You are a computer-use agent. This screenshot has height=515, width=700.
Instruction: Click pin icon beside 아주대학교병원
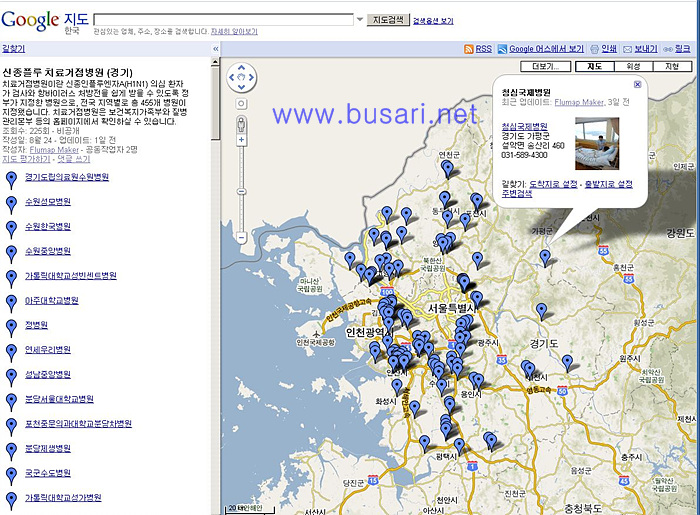coord(12,303)
